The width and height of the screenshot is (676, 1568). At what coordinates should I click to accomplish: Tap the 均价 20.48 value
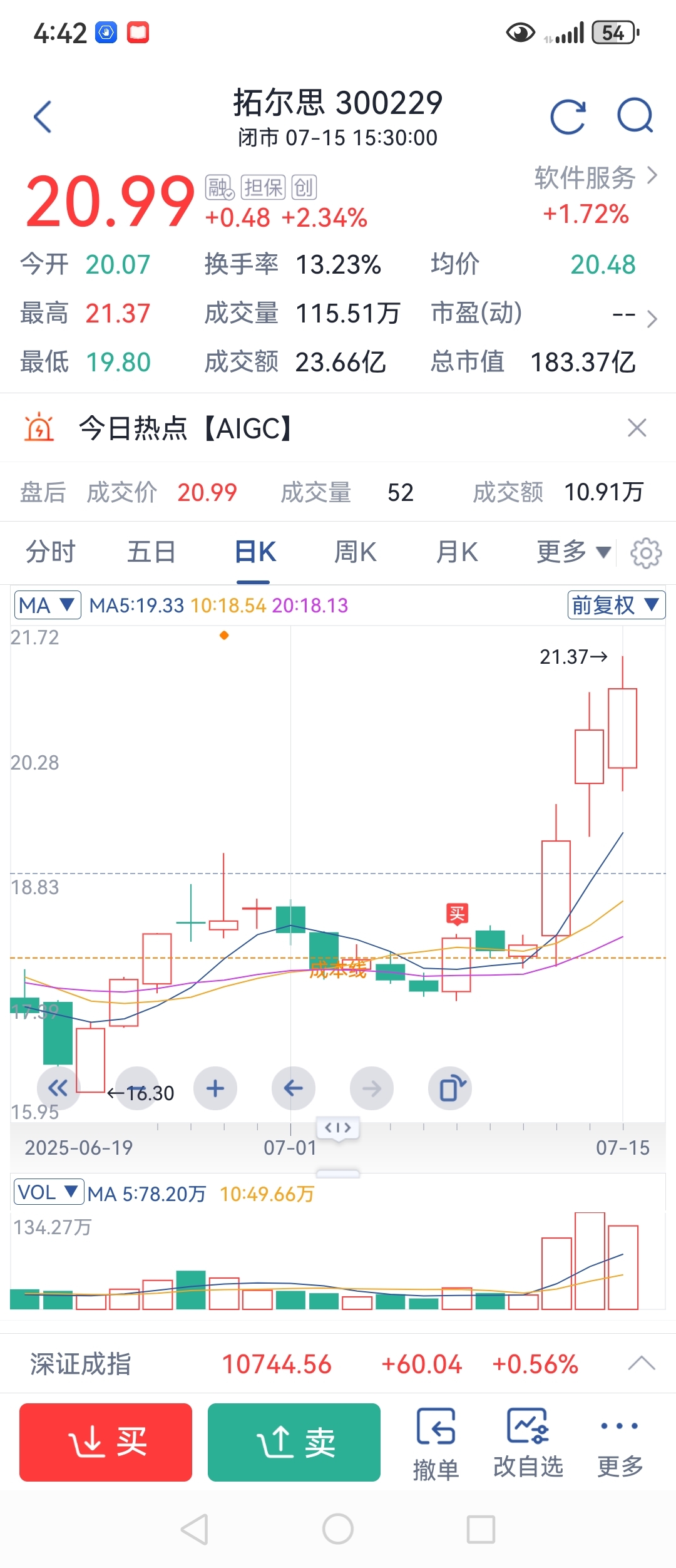(603, 264)
